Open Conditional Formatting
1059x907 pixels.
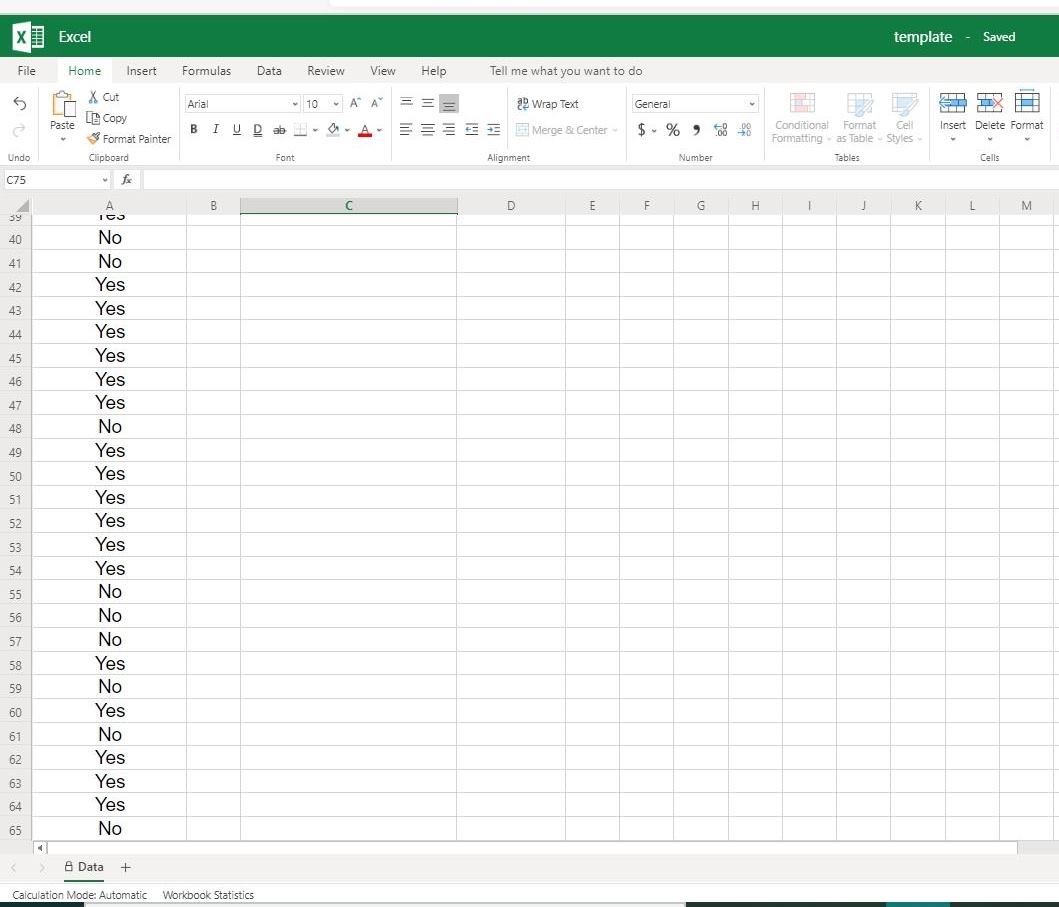801,118
